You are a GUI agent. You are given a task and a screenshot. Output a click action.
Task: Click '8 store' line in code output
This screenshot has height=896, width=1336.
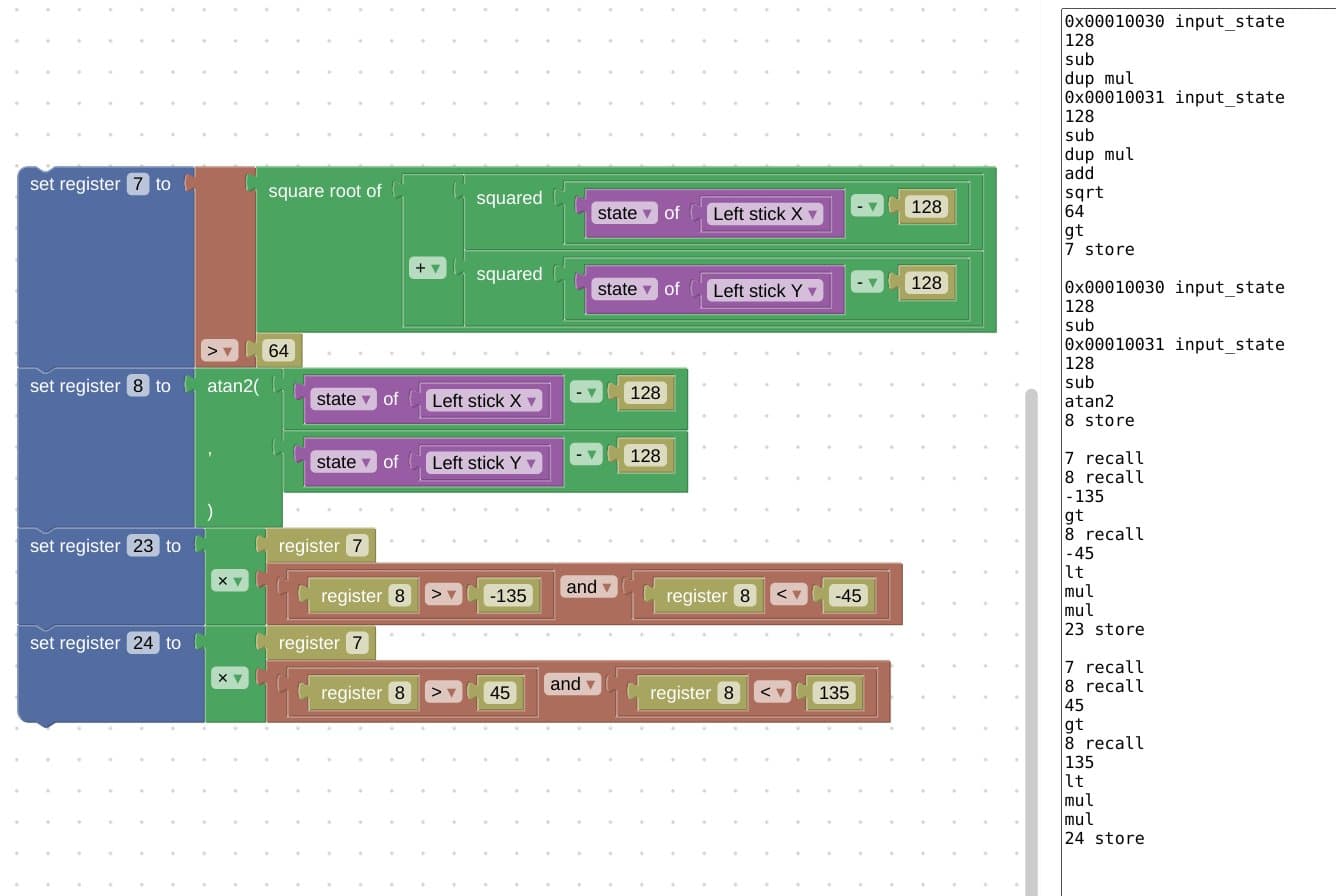[1100, 420]
